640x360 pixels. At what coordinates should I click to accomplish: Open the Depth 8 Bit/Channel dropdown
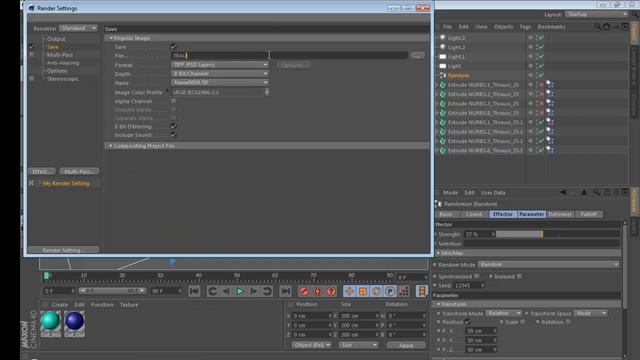[220, 74]
